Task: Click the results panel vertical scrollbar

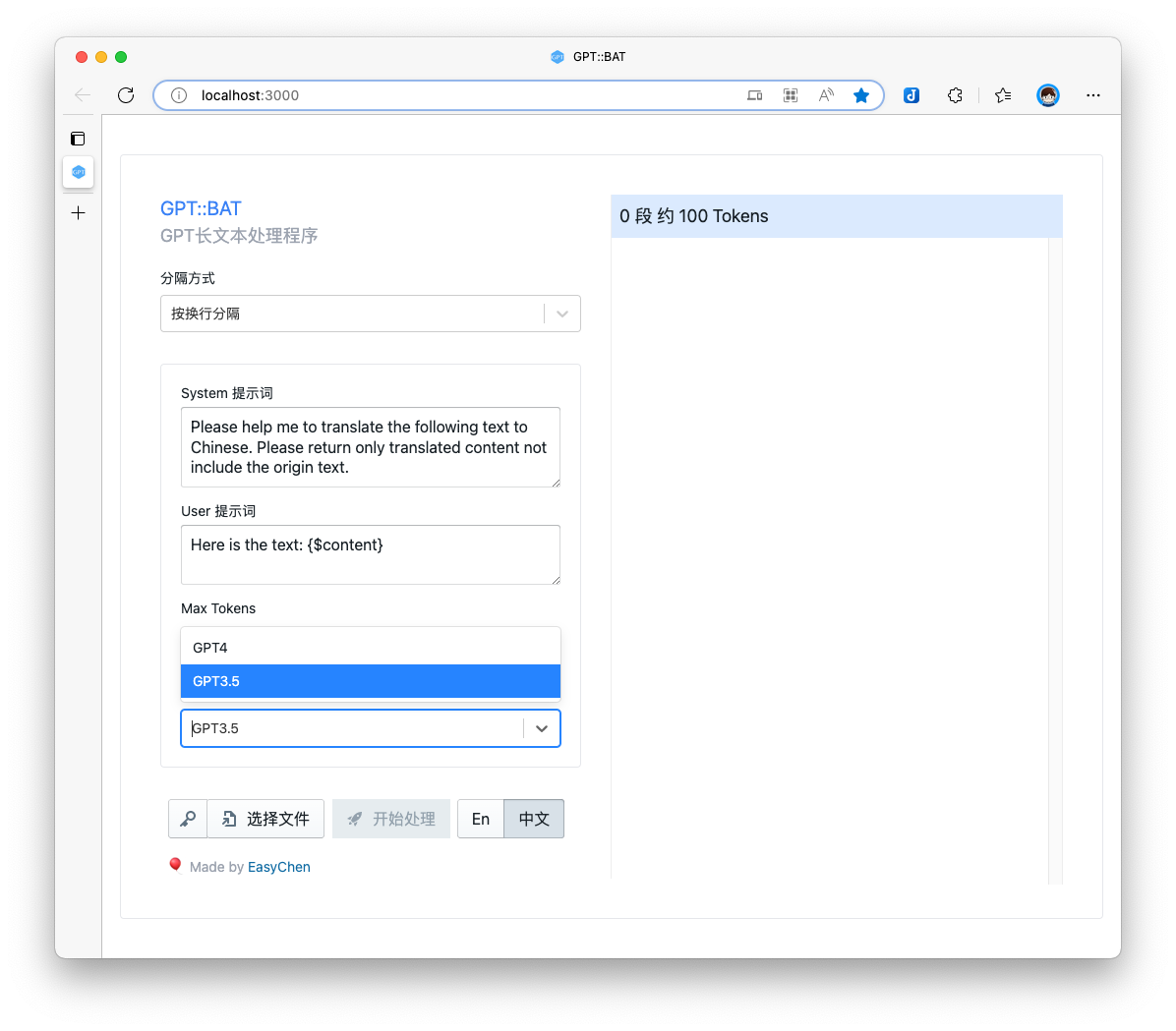Action: (x=1055, y=561)
